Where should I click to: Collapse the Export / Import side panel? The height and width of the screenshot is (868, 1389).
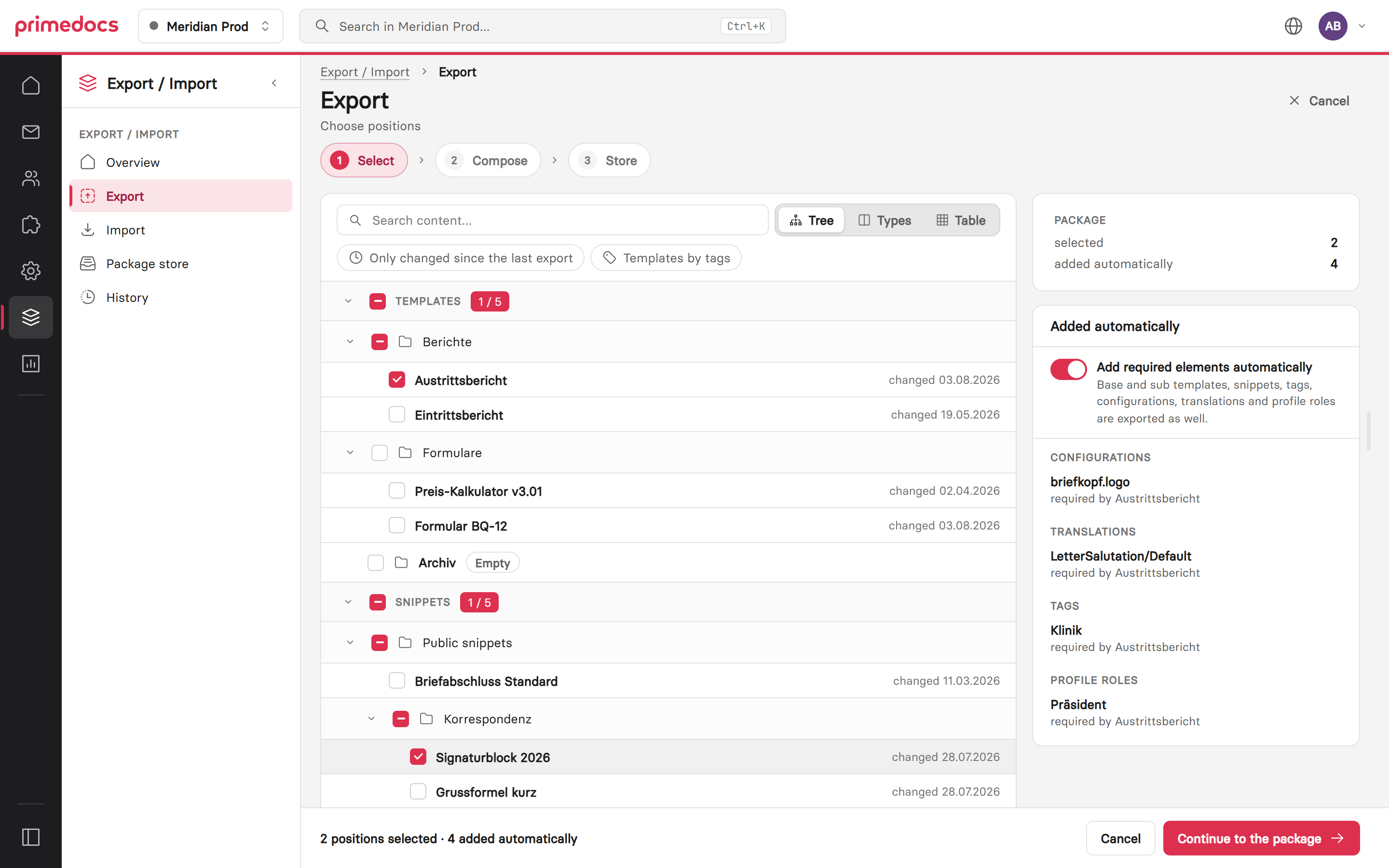(x=274, y=83)
